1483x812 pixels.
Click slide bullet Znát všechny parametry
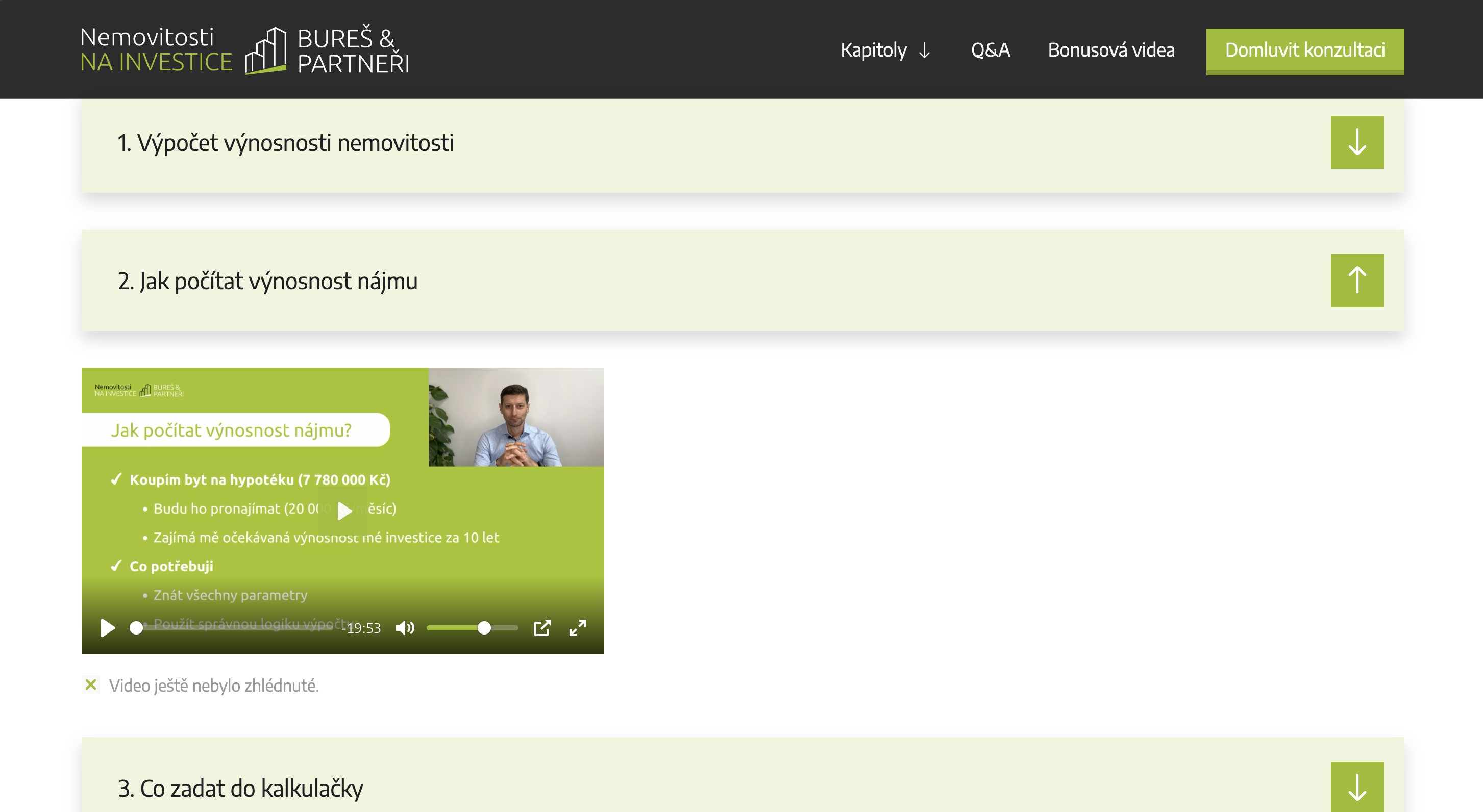[230, 595]
